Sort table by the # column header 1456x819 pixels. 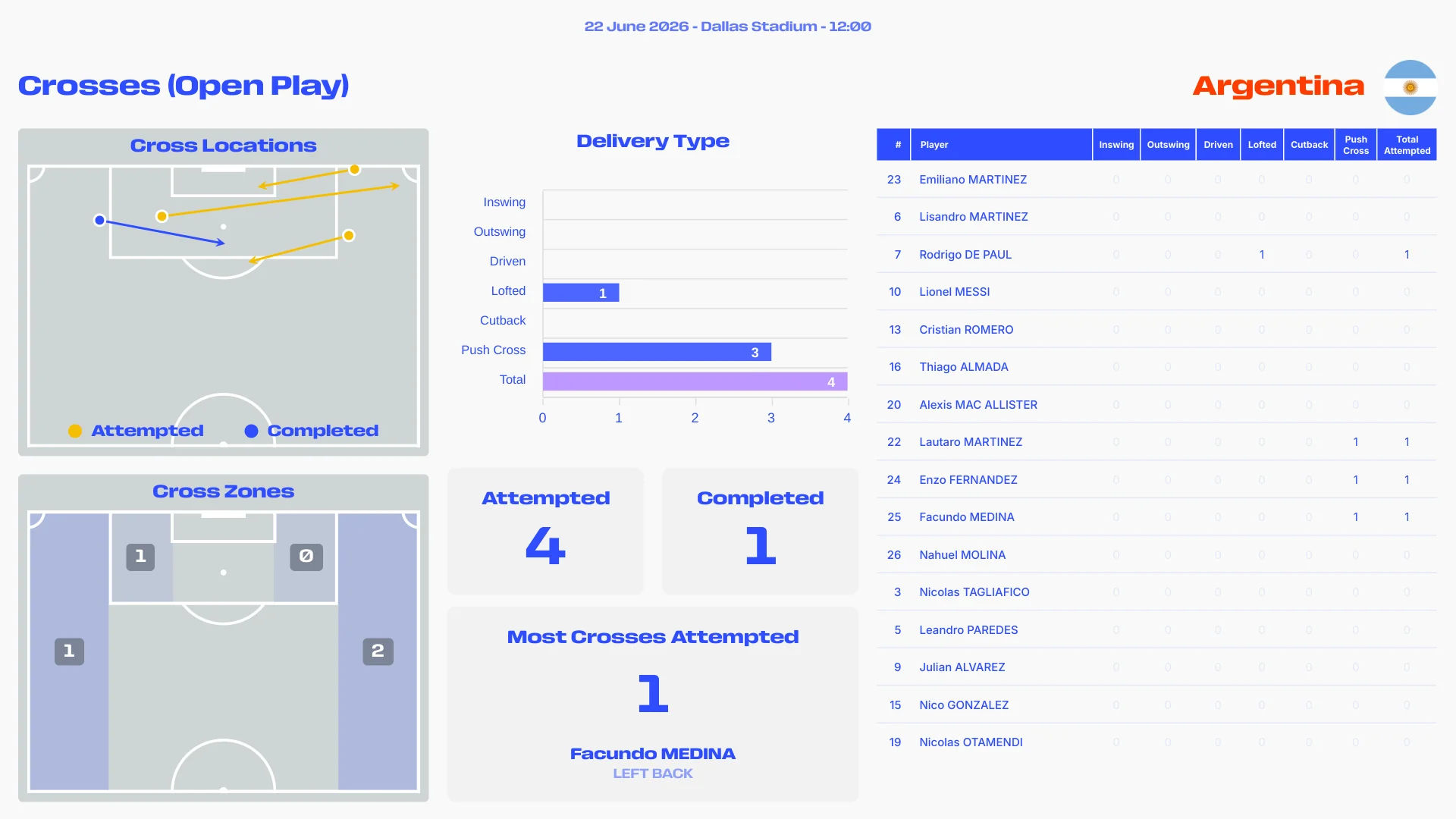[894, 145]
